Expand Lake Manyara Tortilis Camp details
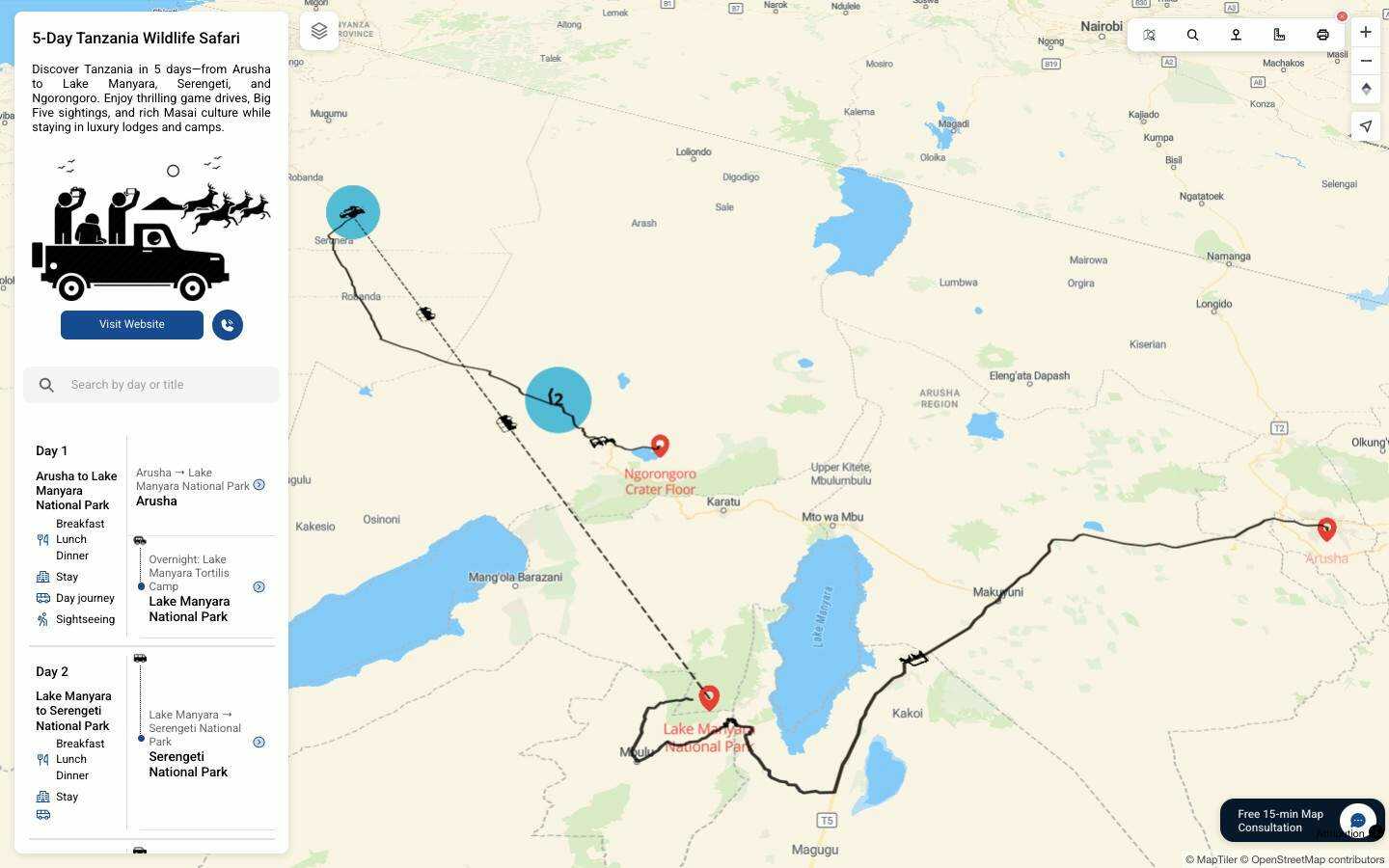The width and height of the screenshot is (1389, 868). [259, 586]
